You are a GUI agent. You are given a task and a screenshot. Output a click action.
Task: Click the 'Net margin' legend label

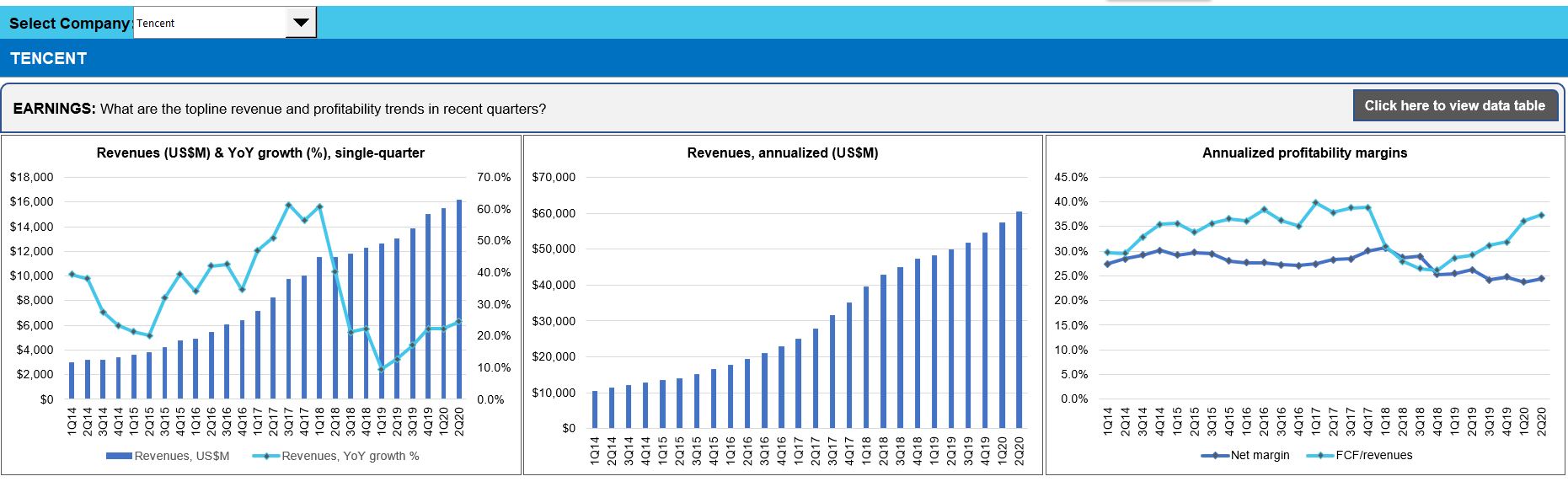[x=1260, y=455]
